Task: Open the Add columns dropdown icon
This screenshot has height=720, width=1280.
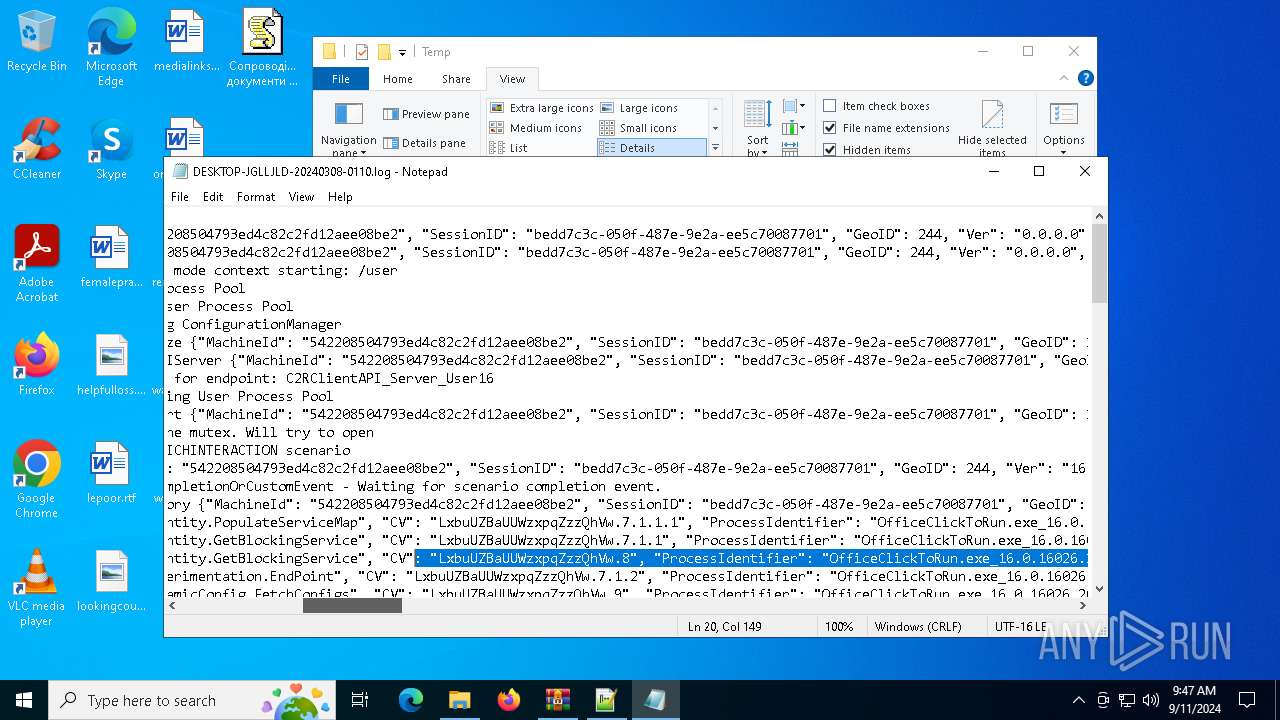Action: click(792, 128)
